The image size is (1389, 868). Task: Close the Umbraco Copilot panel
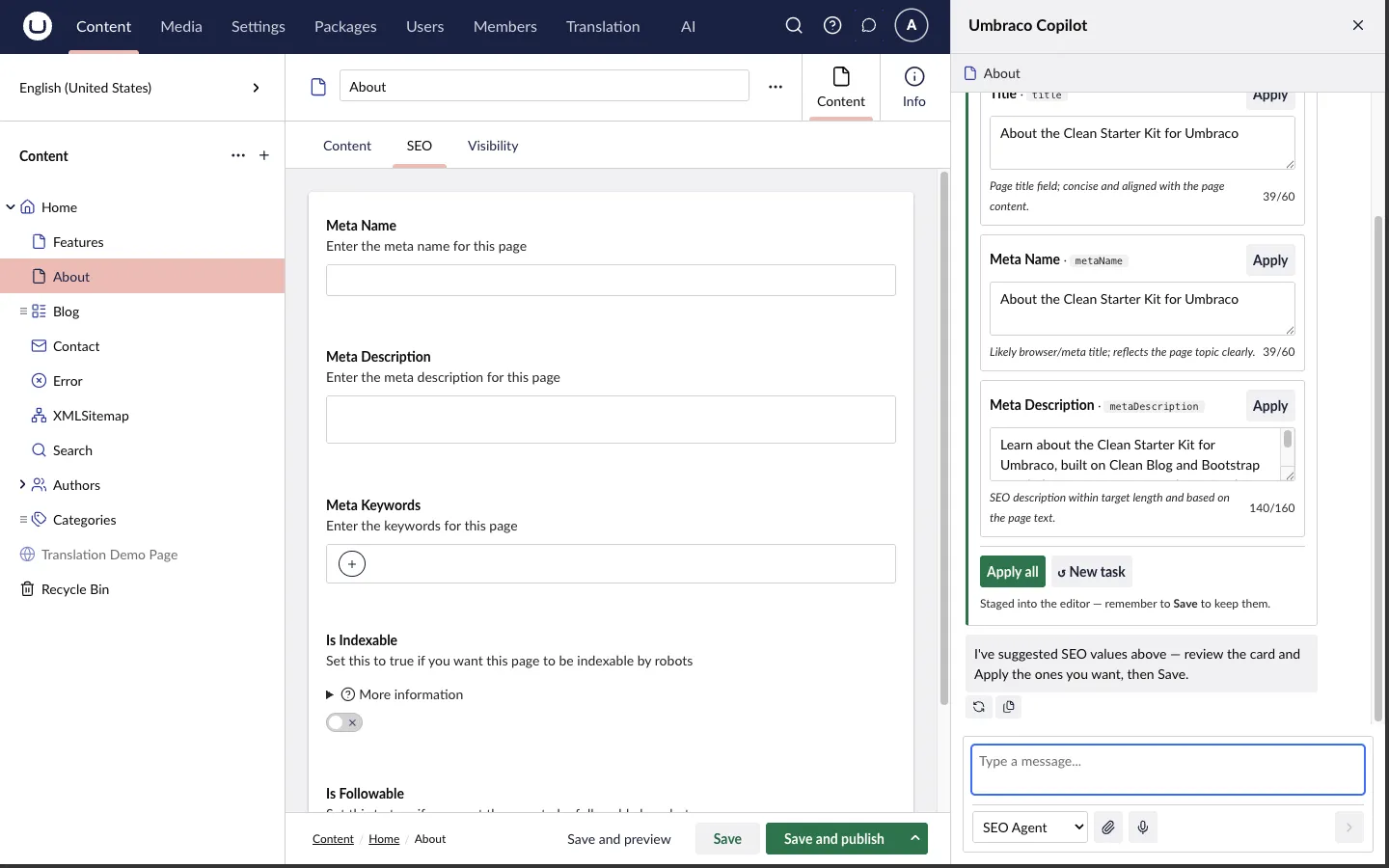pos(1358,25)
